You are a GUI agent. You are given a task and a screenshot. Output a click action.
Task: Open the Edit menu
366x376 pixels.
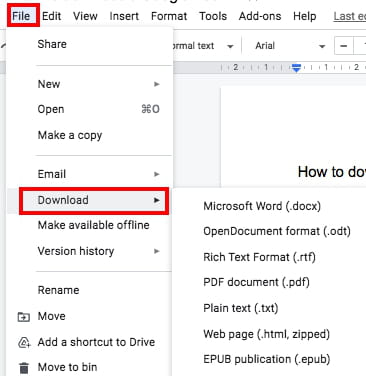[51, 16]
